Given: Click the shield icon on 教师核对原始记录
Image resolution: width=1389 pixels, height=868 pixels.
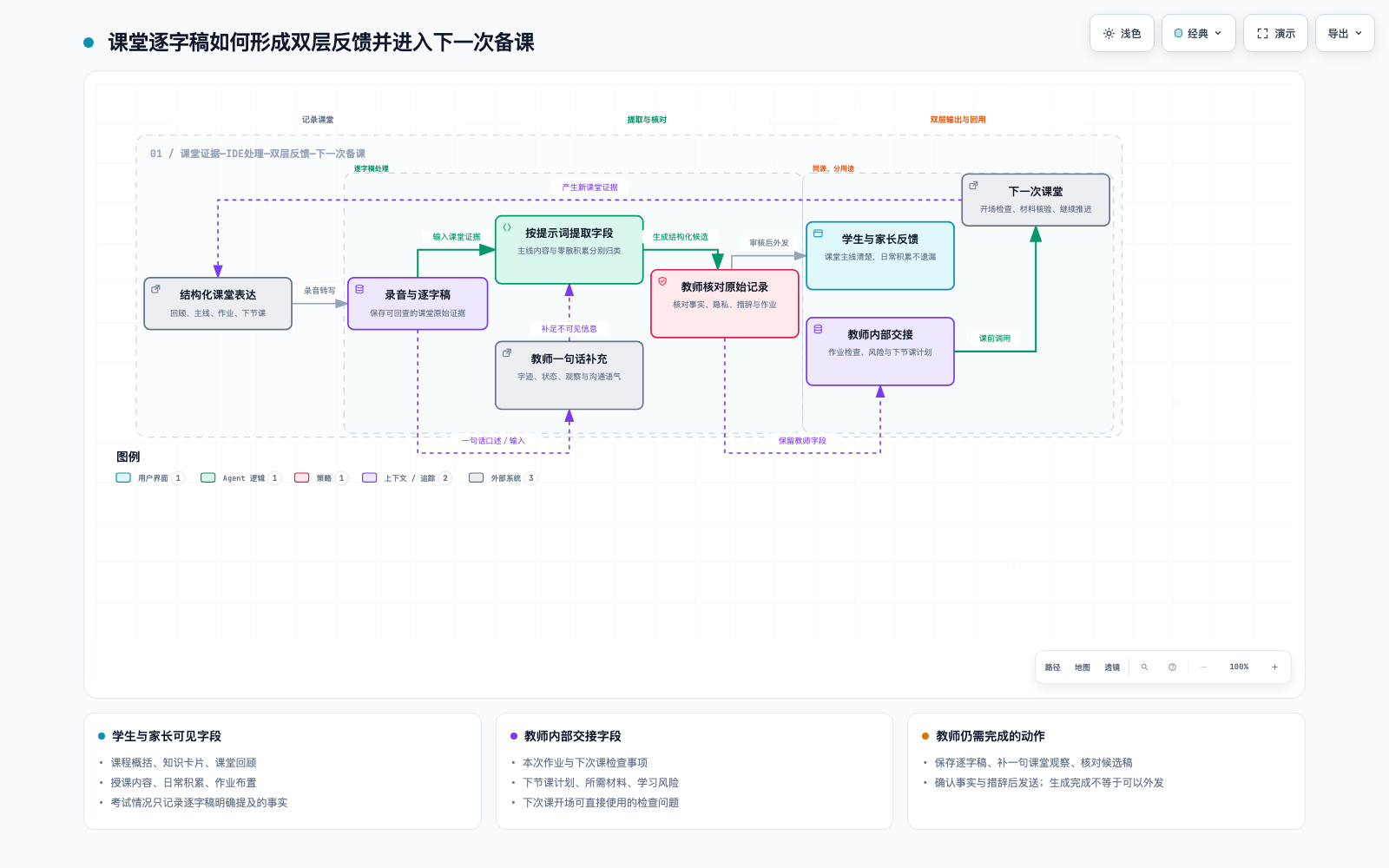Looking at the screenshot, I should click(662, 281).
